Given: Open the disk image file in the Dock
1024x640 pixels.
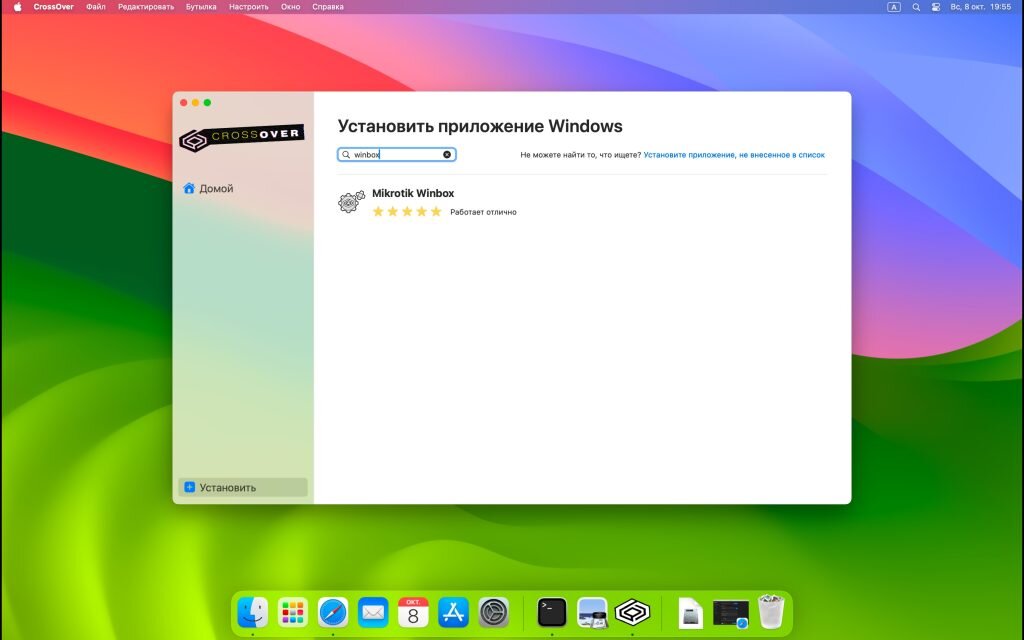Looking at the screenshot, I should click(690, 613).
